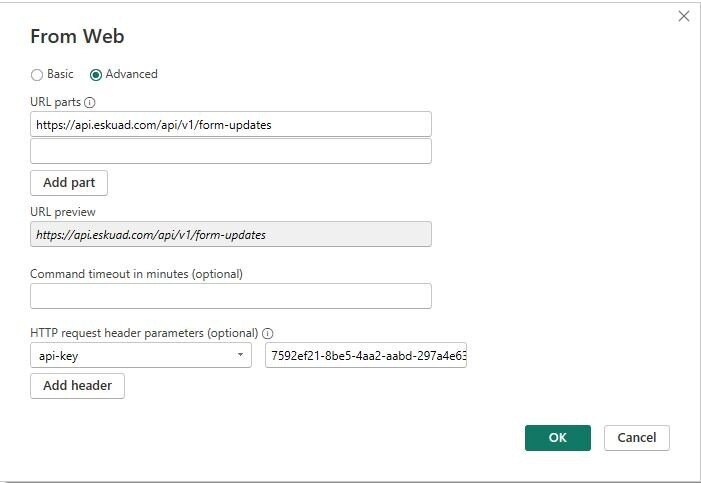
Task: Focus the Command timeout input field
Action: point(230,296)
